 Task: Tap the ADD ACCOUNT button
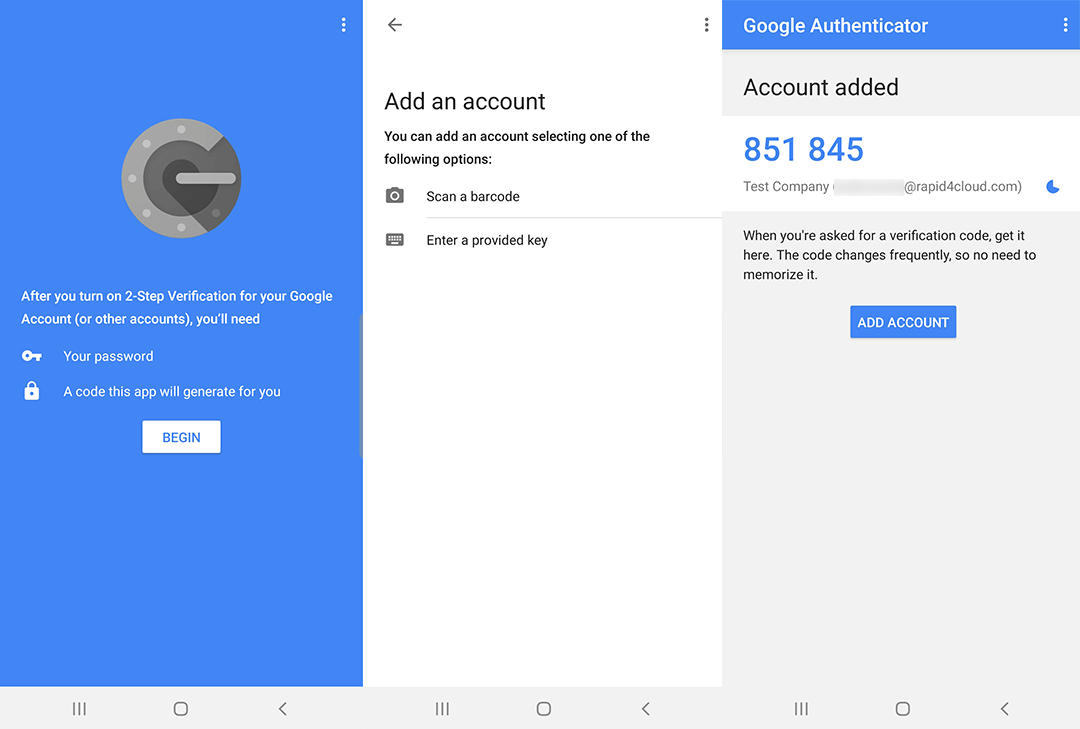[903, 322]
